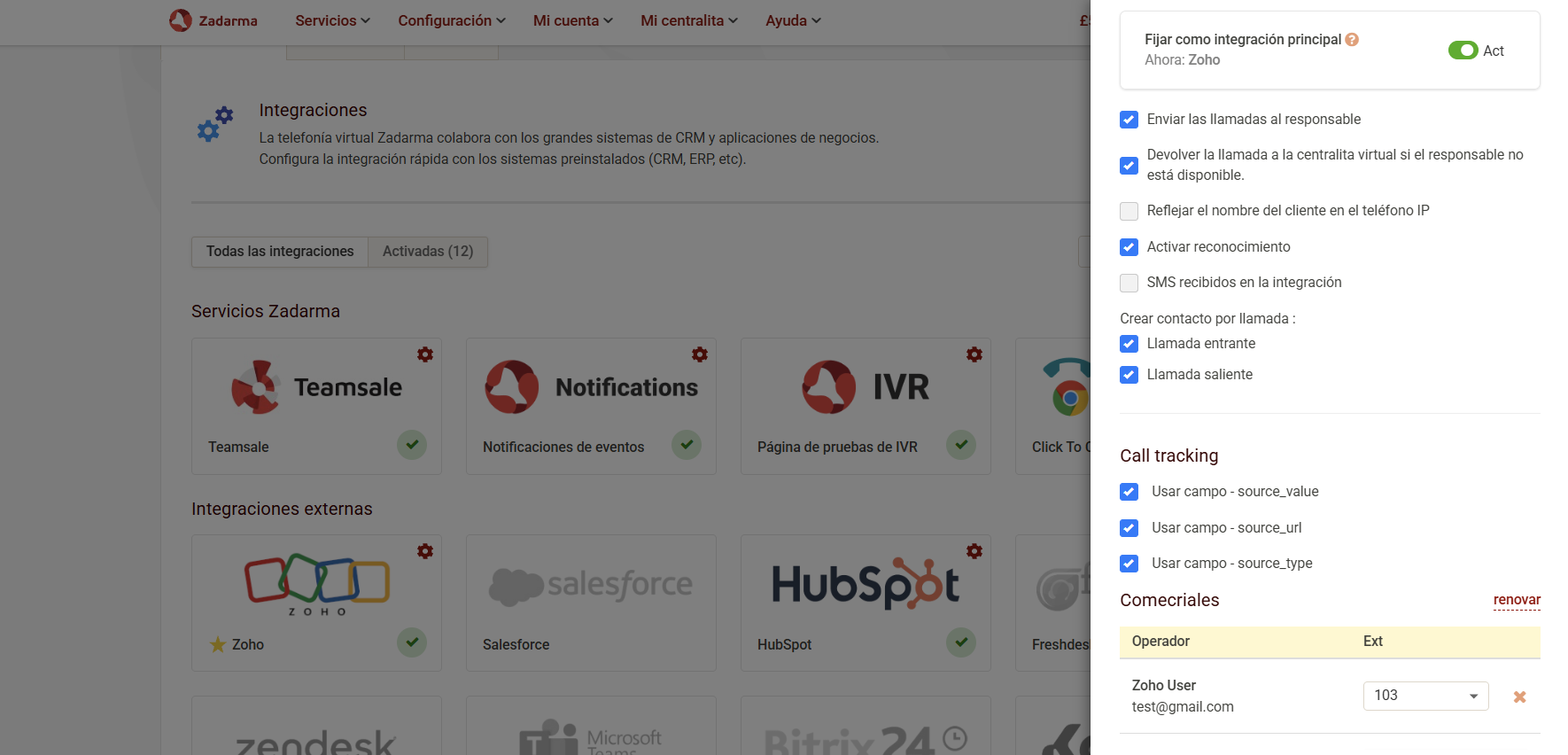Open Notifications card settings gear

pyautogui.click(x=700, y=354)
